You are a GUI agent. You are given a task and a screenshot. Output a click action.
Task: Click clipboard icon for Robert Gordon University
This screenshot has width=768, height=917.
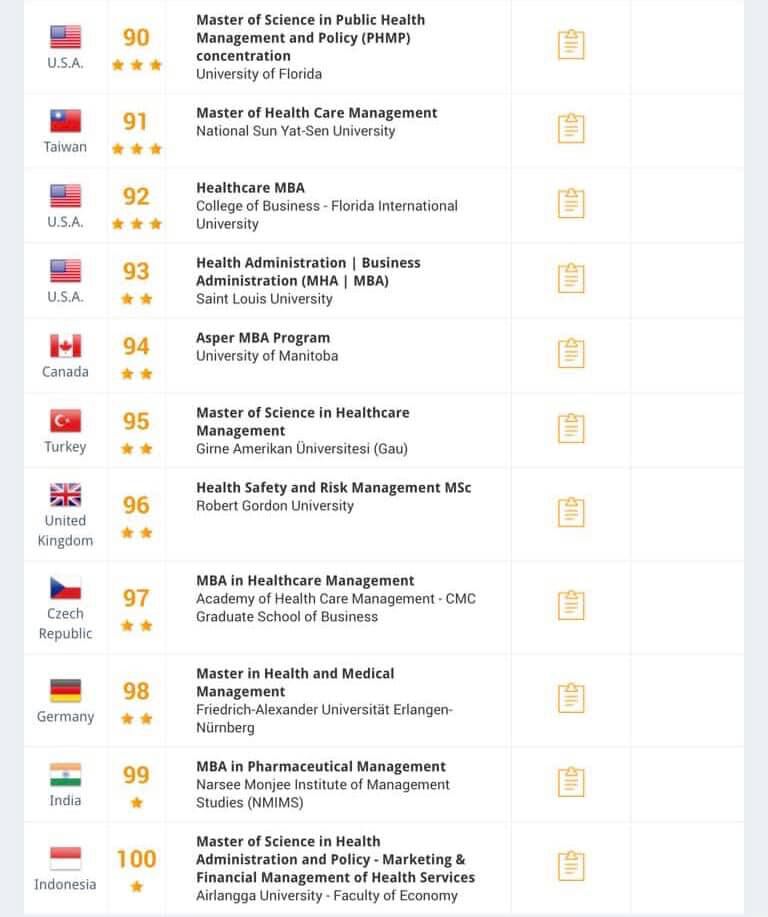[x=570, y=512]
